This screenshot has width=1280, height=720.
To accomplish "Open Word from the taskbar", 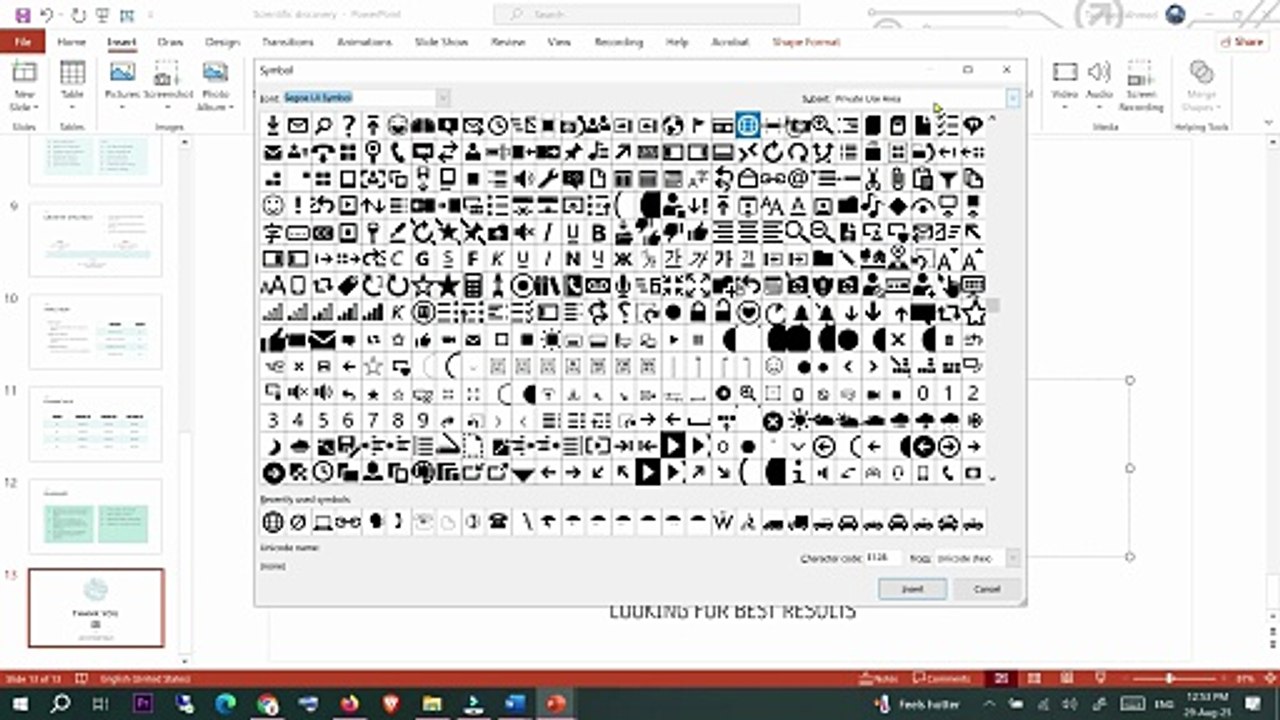I will point(515,704).
